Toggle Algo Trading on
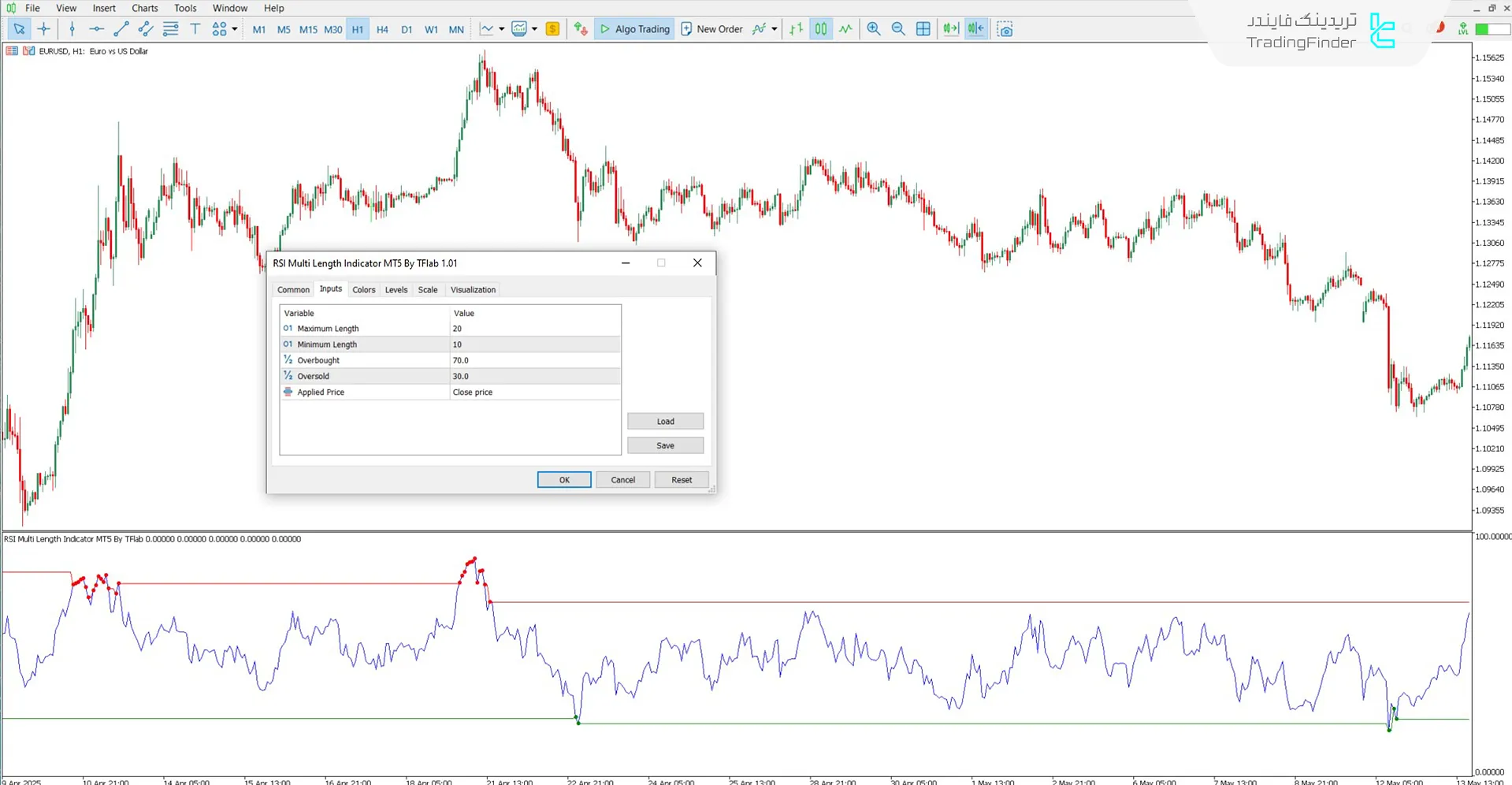Screen dimensions: 1512x785 click(634, 29)
